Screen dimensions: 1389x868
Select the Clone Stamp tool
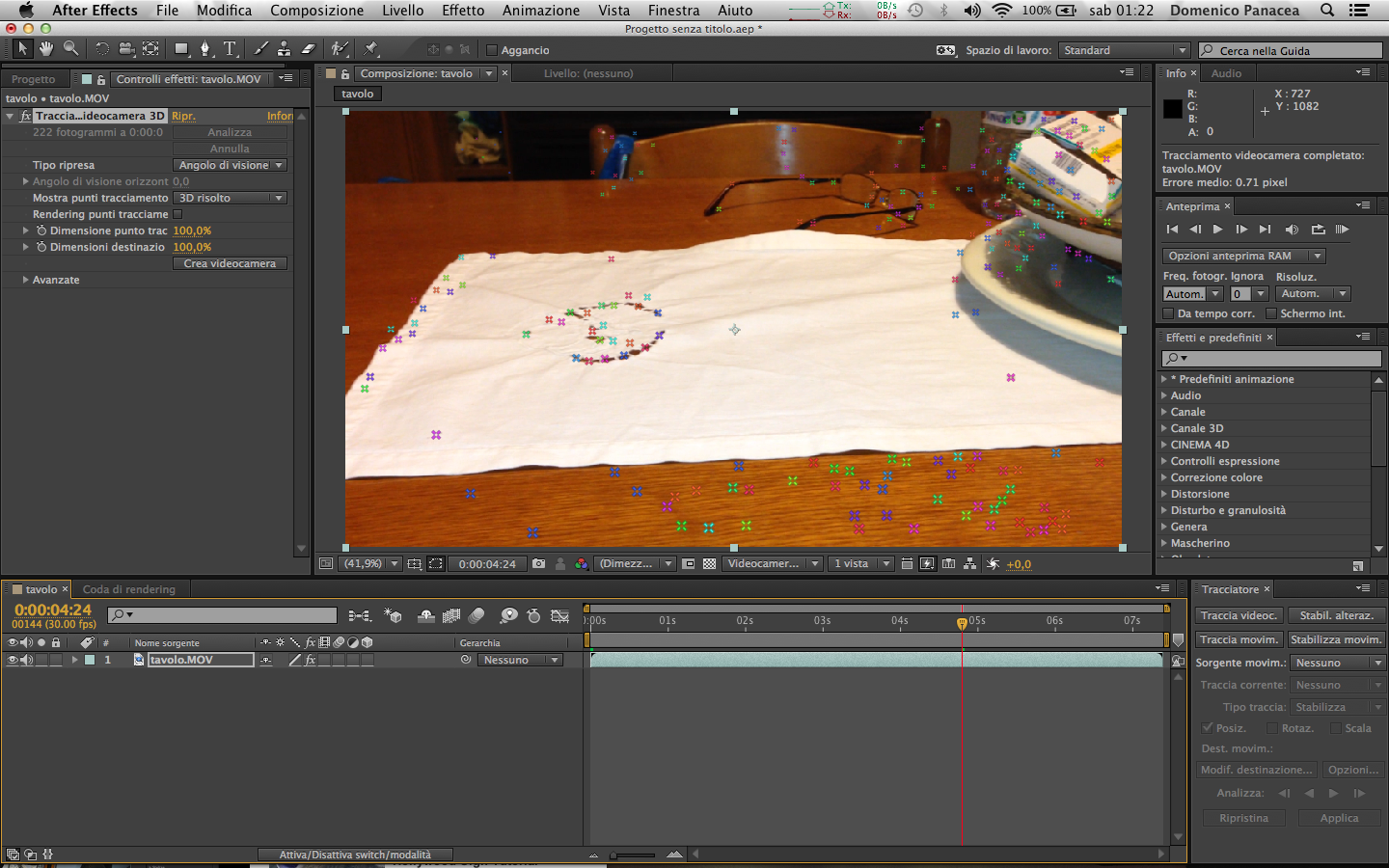click(x=284, y=48)
